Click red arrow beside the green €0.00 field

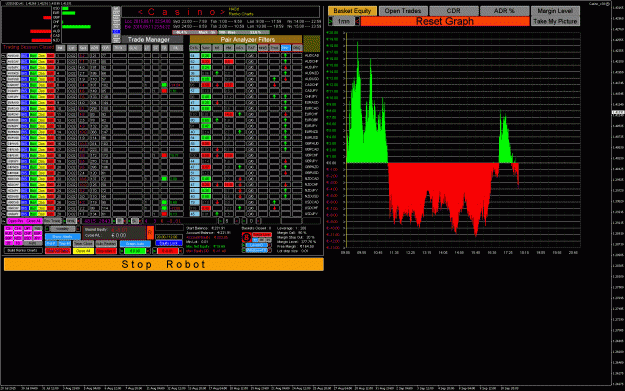point(148,251)
